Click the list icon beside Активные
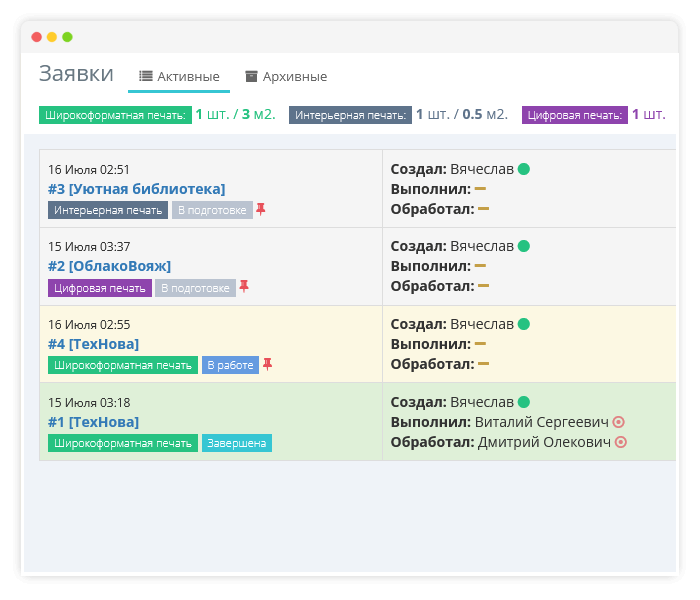 tap(146, 76)
